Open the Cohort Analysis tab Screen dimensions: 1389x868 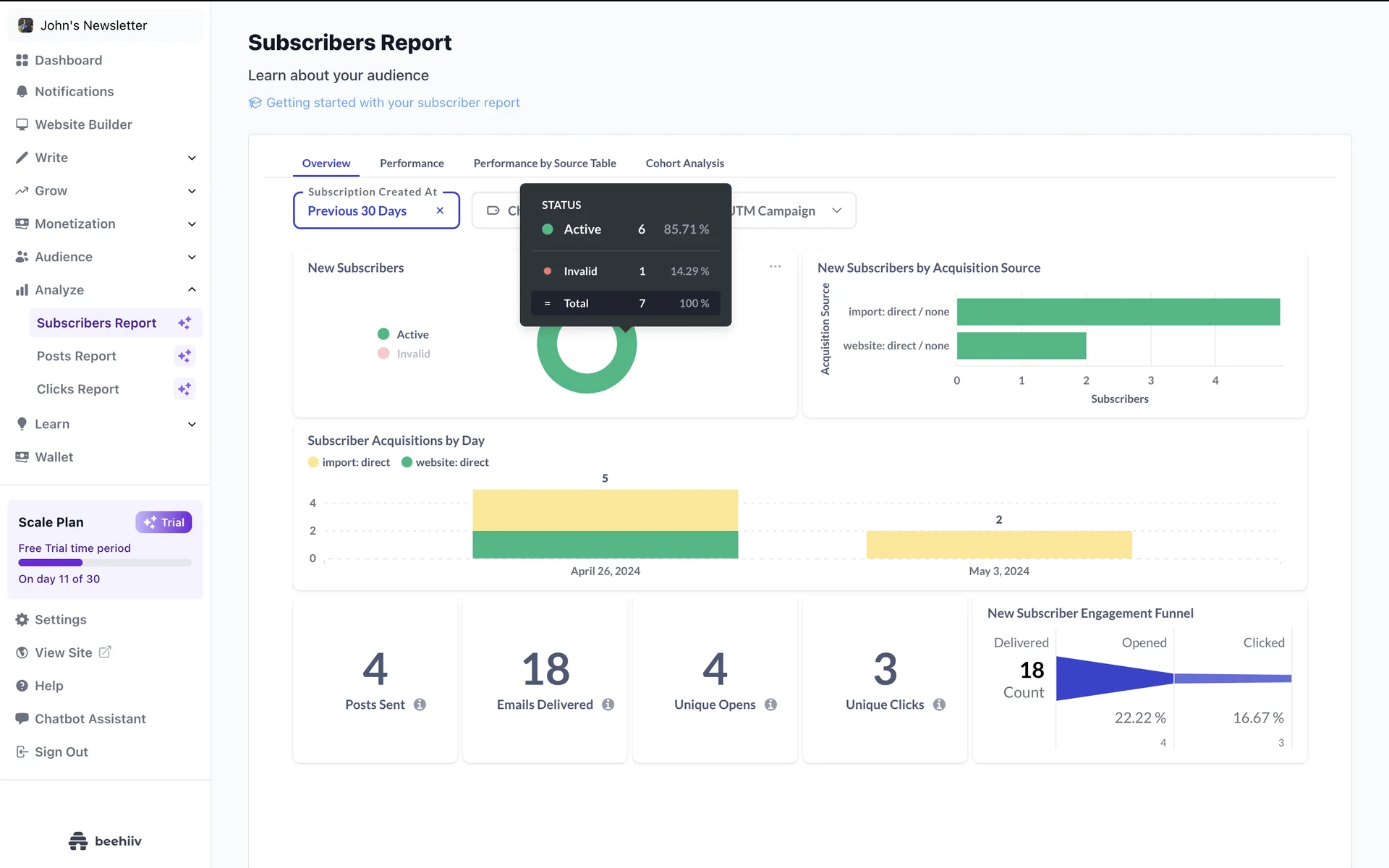[684, 163]
